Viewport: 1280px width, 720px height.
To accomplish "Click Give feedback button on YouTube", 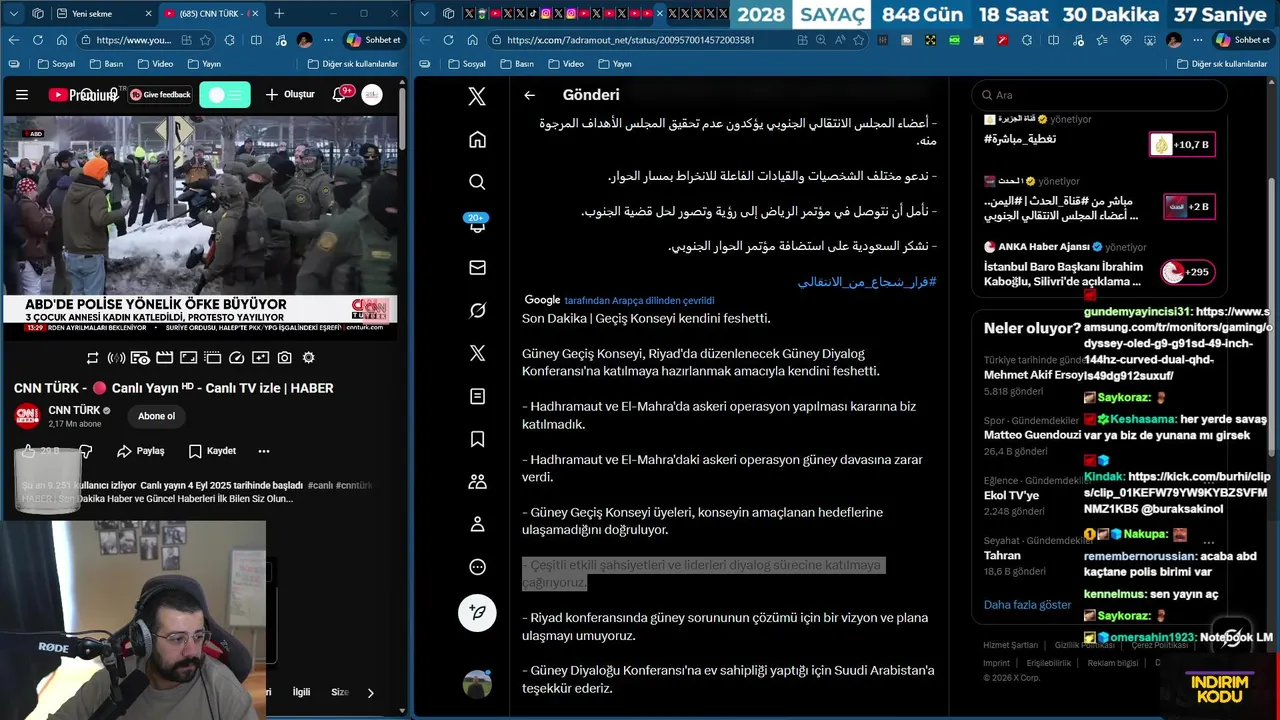I will [160, 95].
